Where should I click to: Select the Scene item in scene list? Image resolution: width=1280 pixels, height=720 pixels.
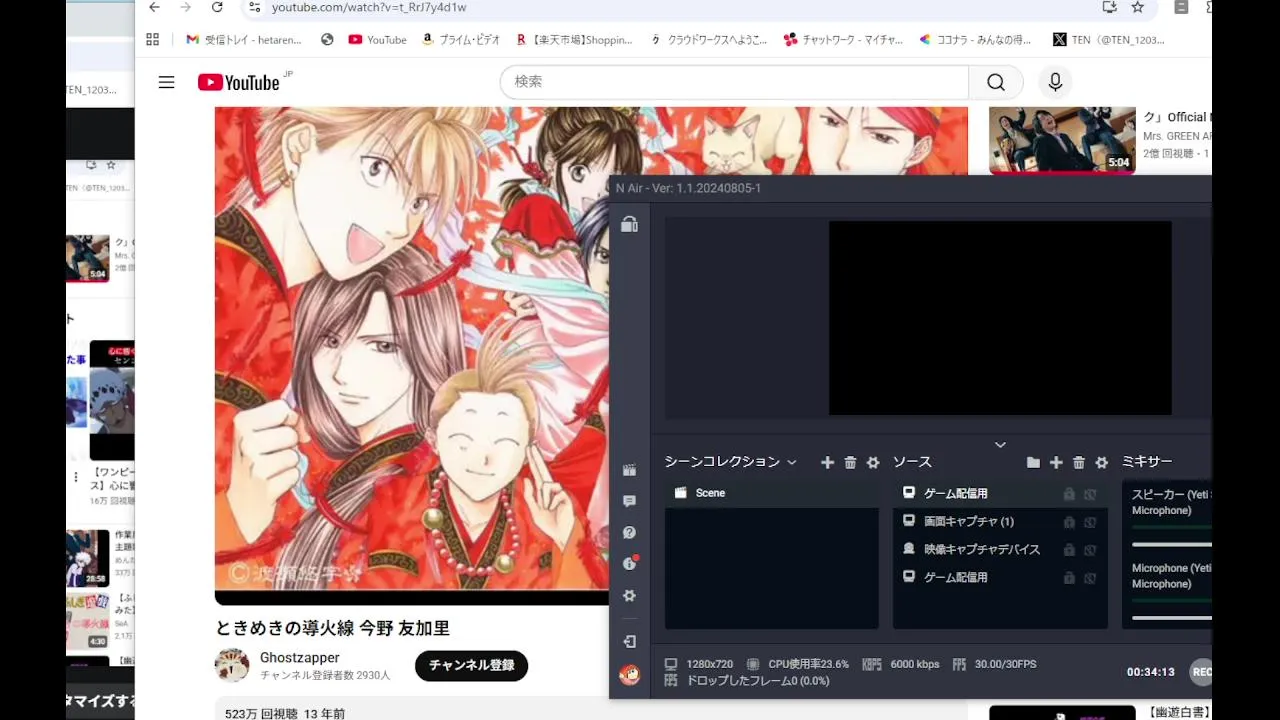(x=771, y=493)
